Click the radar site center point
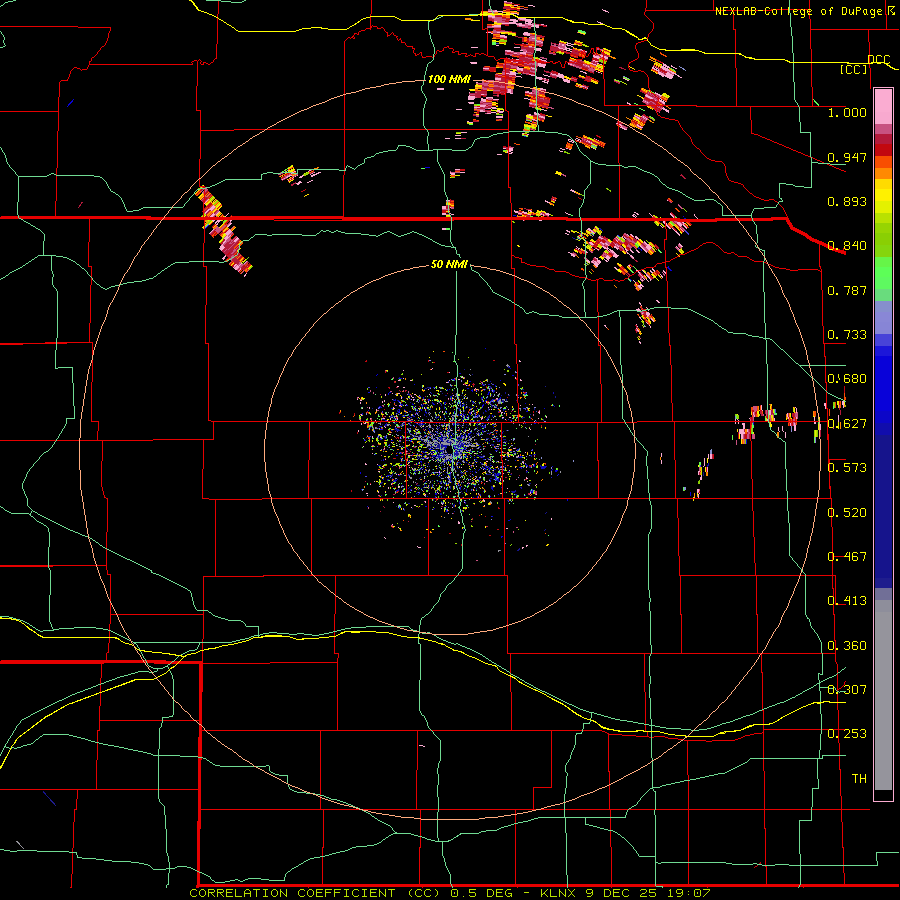900x900 pixels. coord(449,451)
